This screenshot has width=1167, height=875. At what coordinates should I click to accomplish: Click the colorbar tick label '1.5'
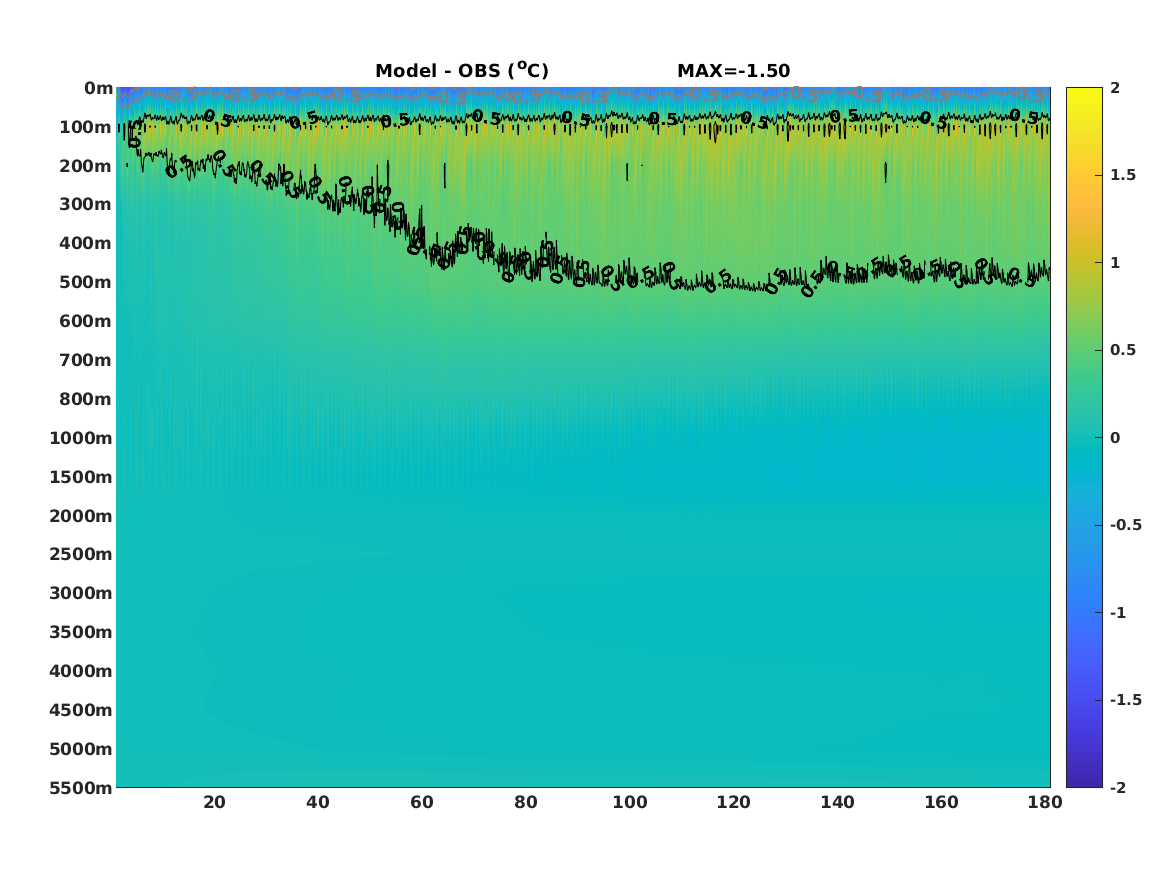[x=1123, y=175]
